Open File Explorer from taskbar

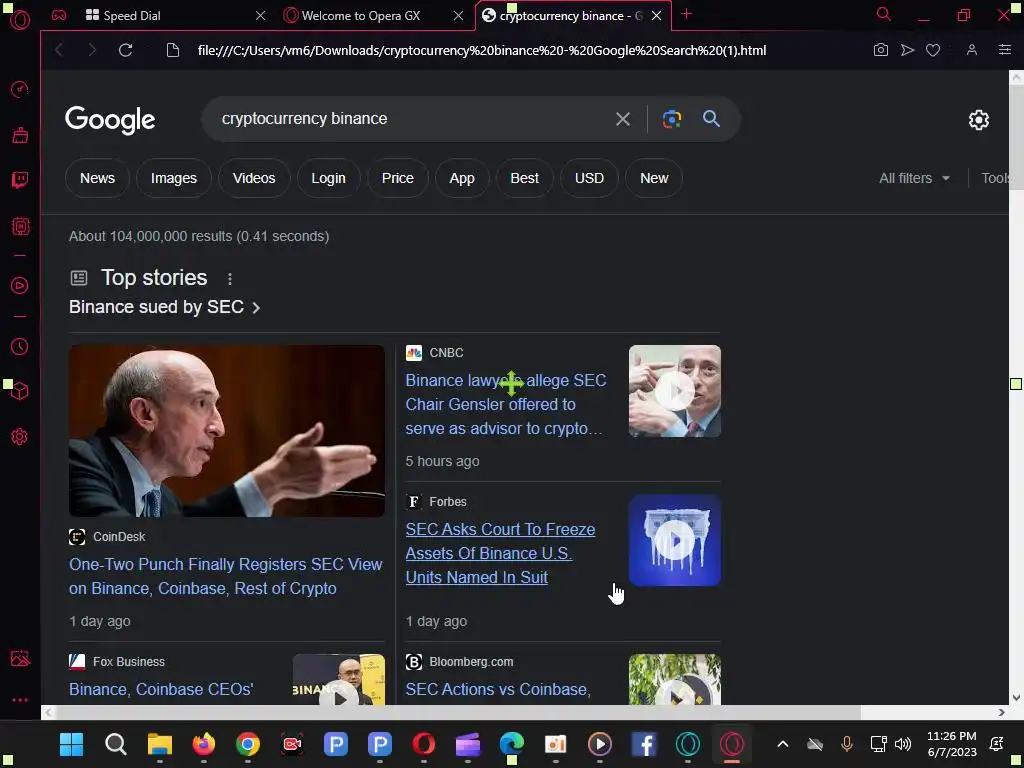[159, 744]
